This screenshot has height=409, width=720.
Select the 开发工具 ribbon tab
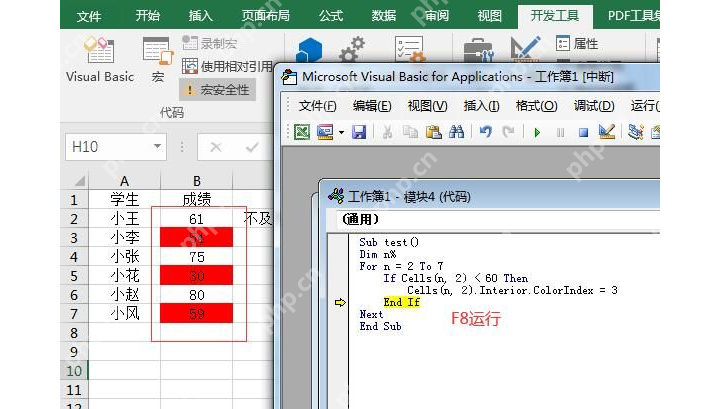tap(555, 16)
